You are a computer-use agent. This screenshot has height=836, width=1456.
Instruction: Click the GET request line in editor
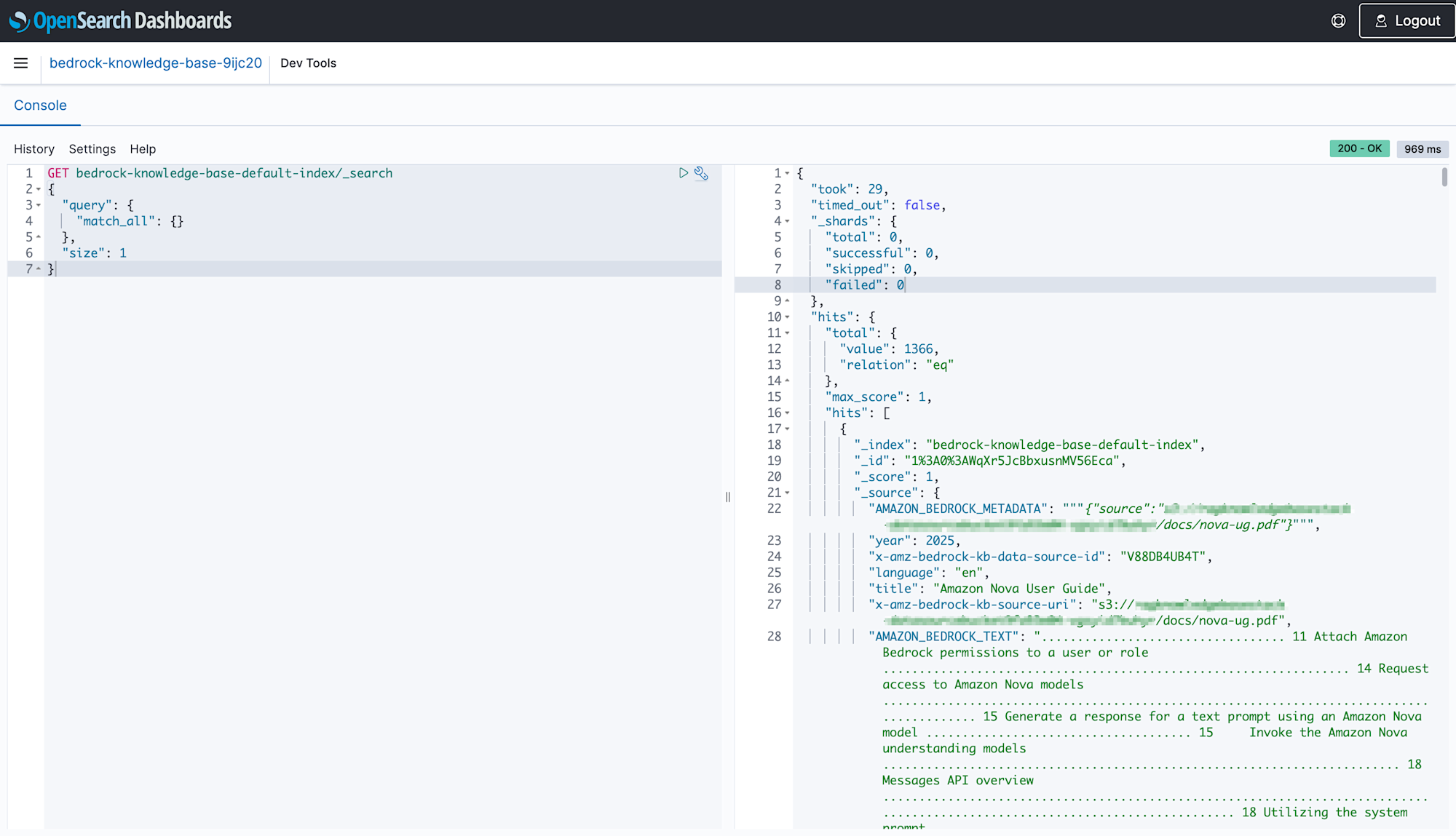(x=220, y=173)
